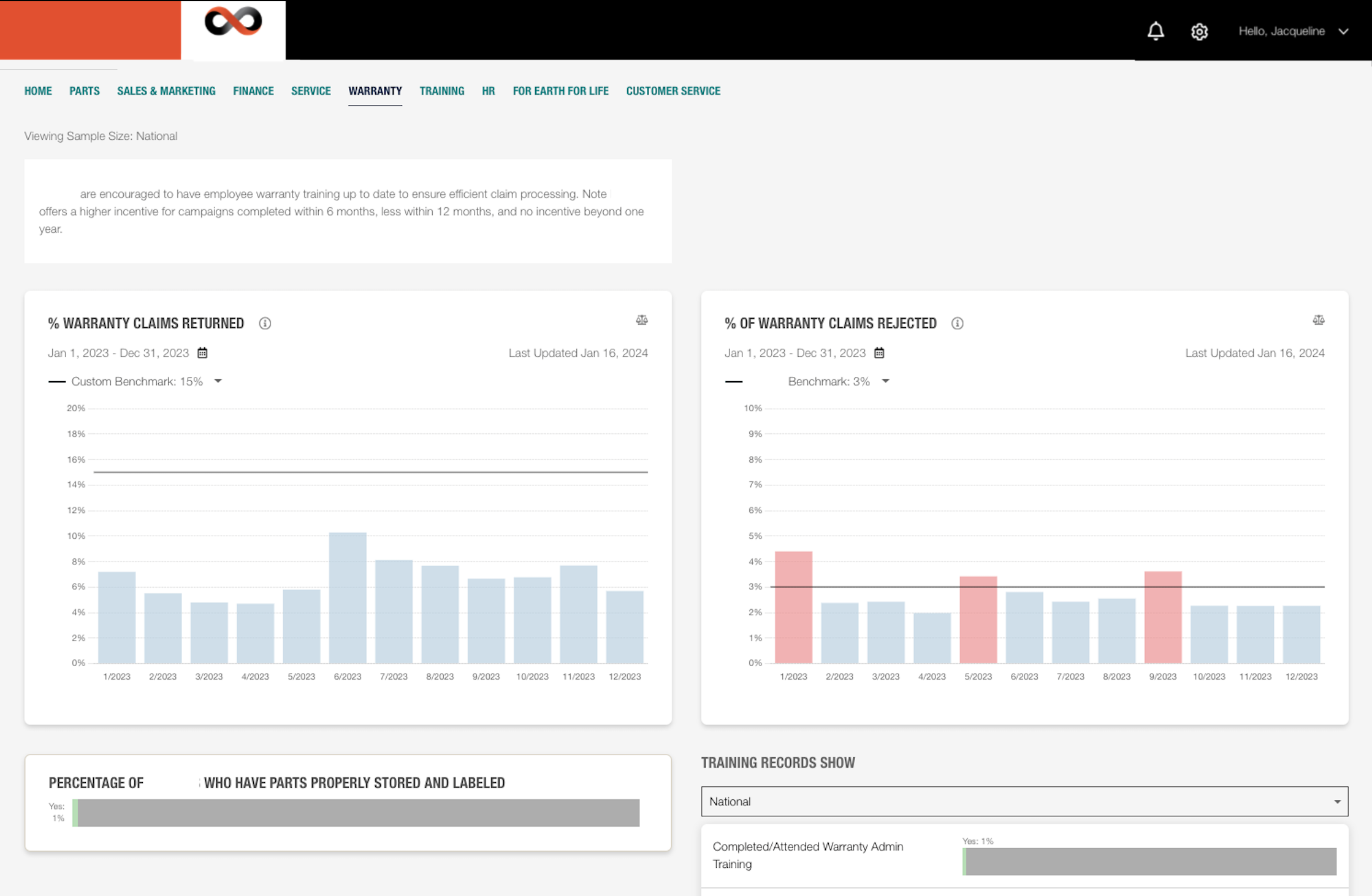Go to the Finance tab
Screen dimensions: 1372x896
(x=253, y=91)
